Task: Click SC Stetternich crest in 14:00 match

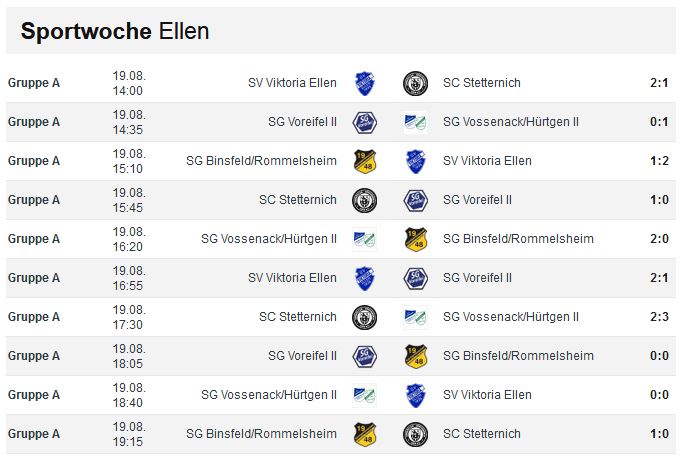Action: [x=415, y=83]
